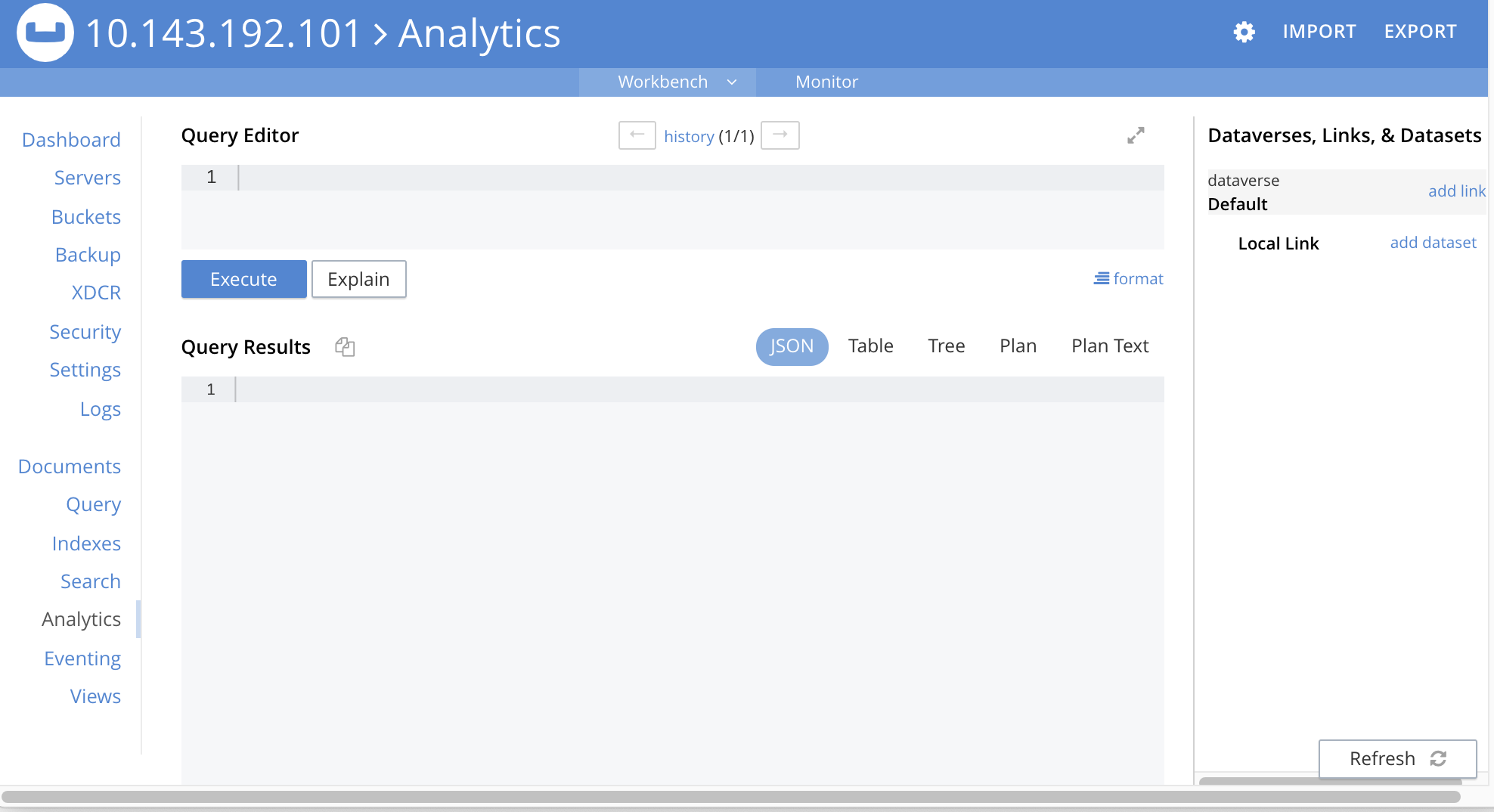Viewport: 1494px width, 812px height.
Task: Open Logs in the sidebar
Action: pyautogui.click(x=101, y=409)
